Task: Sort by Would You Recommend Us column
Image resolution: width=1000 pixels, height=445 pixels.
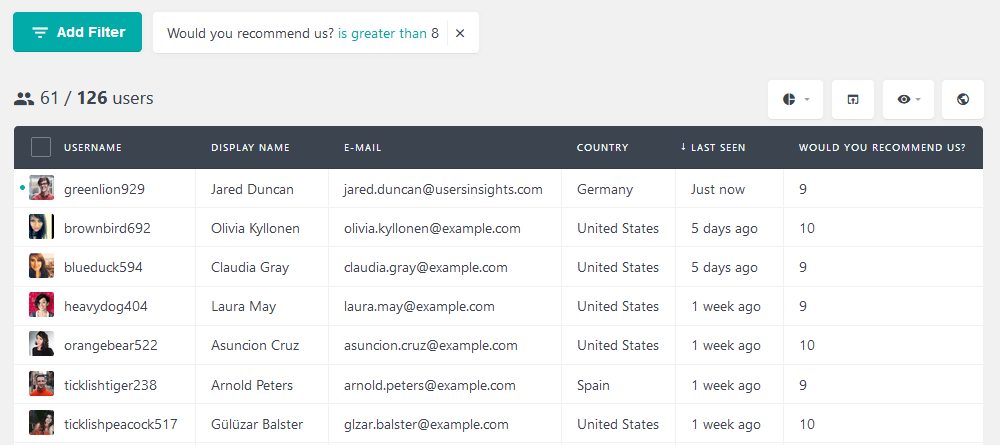Action: [882, 147]
